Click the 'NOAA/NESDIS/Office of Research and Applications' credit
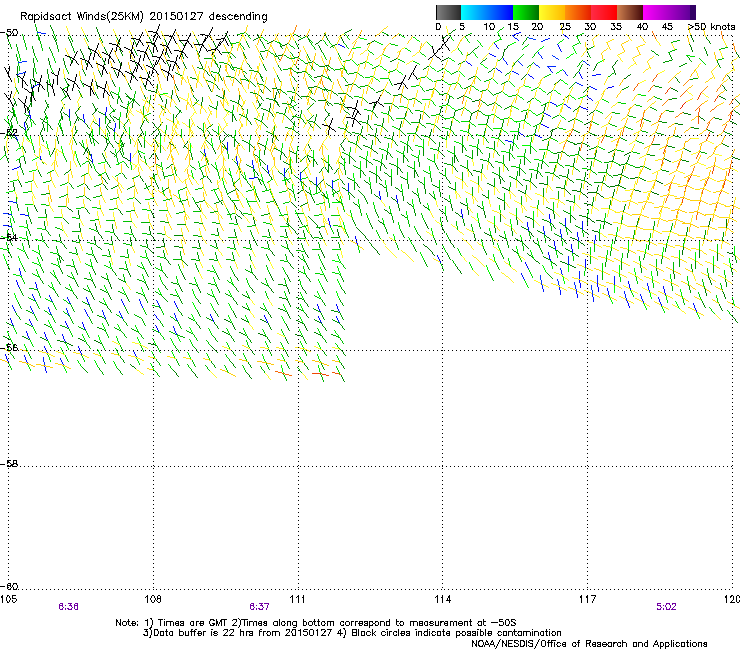 click(x=589, y=644)
